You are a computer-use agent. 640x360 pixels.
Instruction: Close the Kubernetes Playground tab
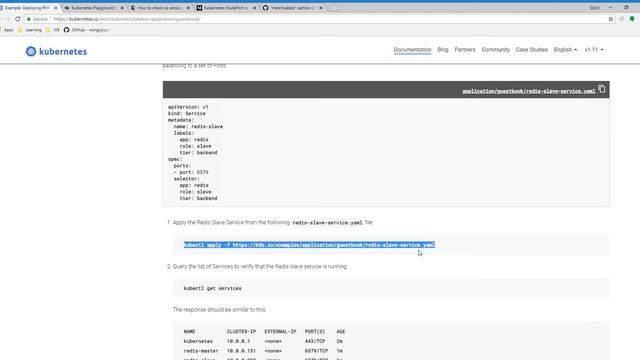[122, 8]
